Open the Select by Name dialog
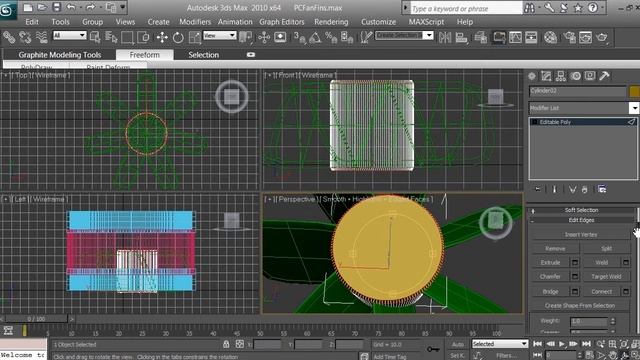Image resolution: width=640 pixels, height=360 pixels. click(x=111, y=38)
